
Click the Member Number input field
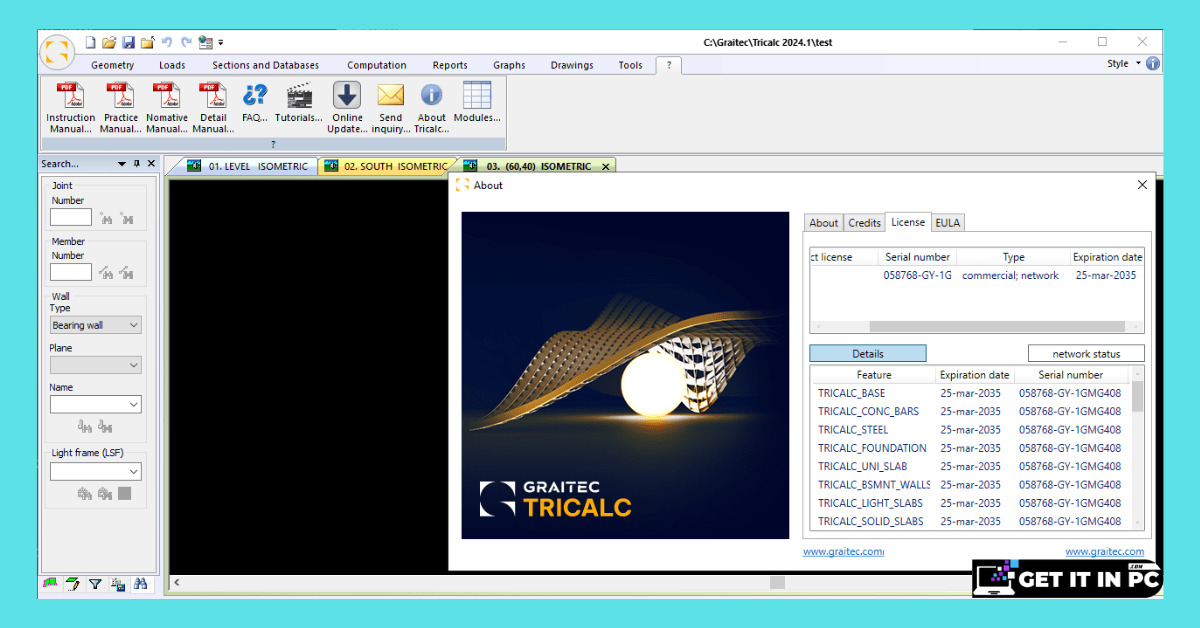coord(71,272)
